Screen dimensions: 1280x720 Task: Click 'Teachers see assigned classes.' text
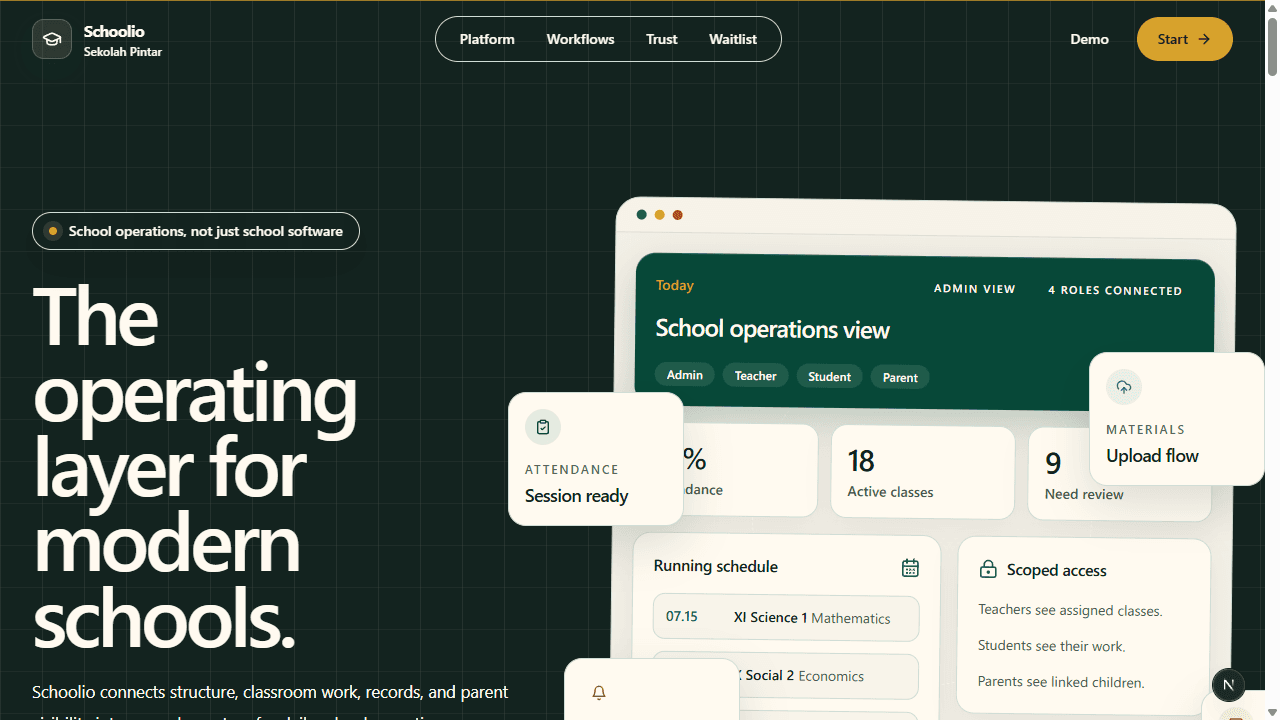pos(1070,610)
